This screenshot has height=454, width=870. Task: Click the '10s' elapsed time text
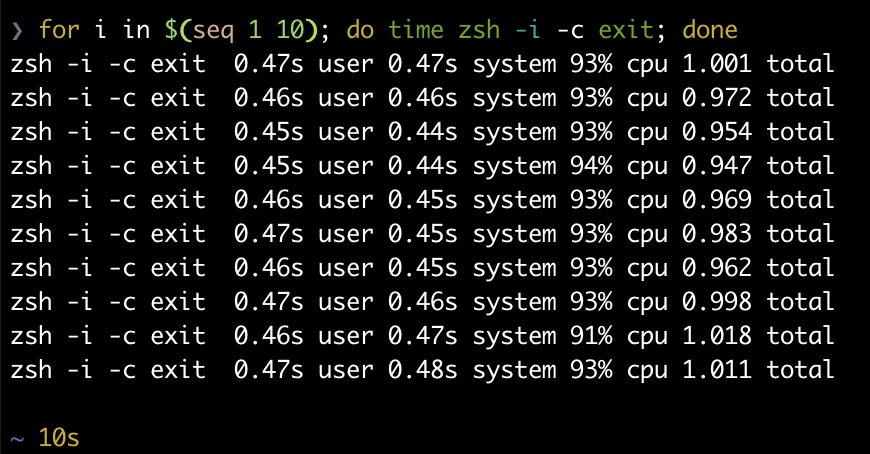point(59,438)
